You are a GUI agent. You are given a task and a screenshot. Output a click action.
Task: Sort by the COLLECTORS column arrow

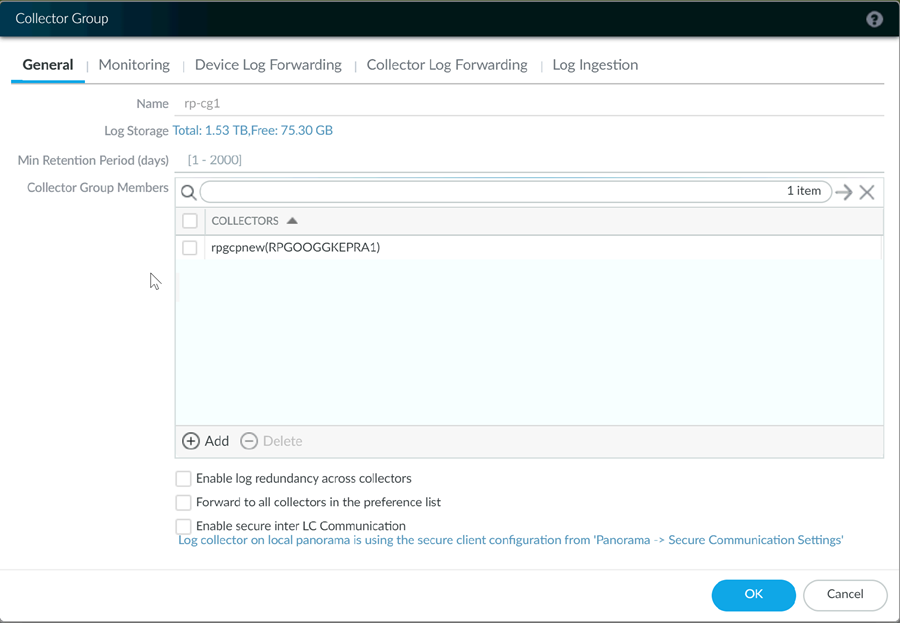click(292, 221)
